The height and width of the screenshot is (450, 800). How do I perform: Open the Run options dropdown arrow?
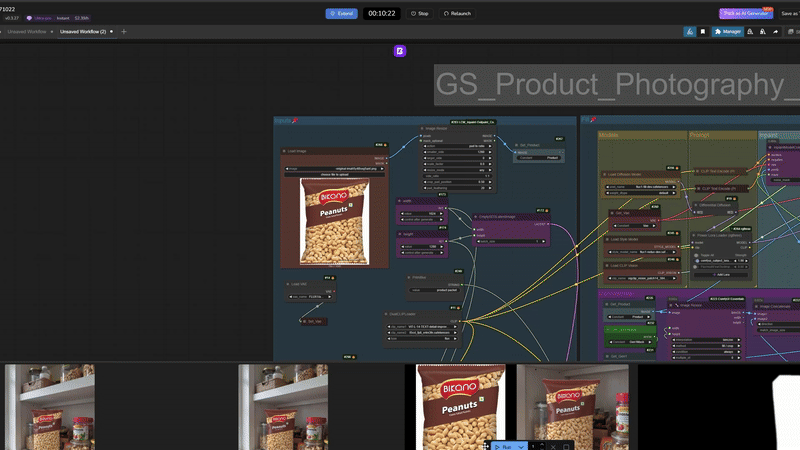coord(520,447)
